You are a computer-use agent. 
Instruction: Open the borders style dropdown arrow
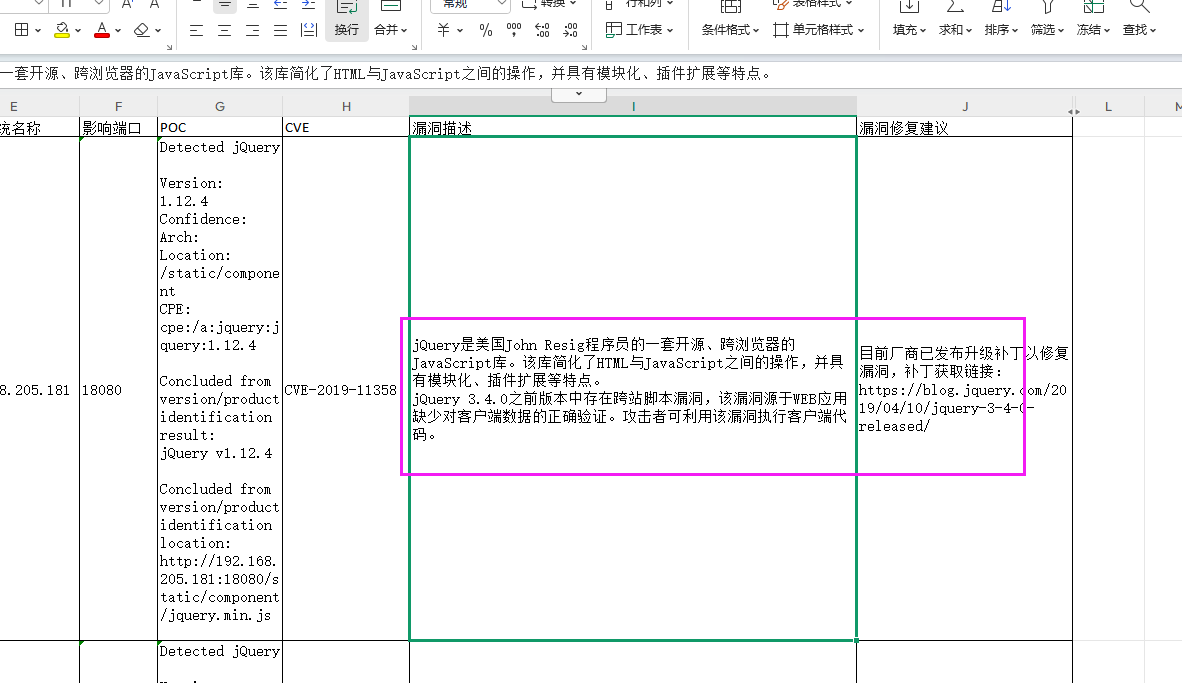pyautogui.click(x=38, y=30)
